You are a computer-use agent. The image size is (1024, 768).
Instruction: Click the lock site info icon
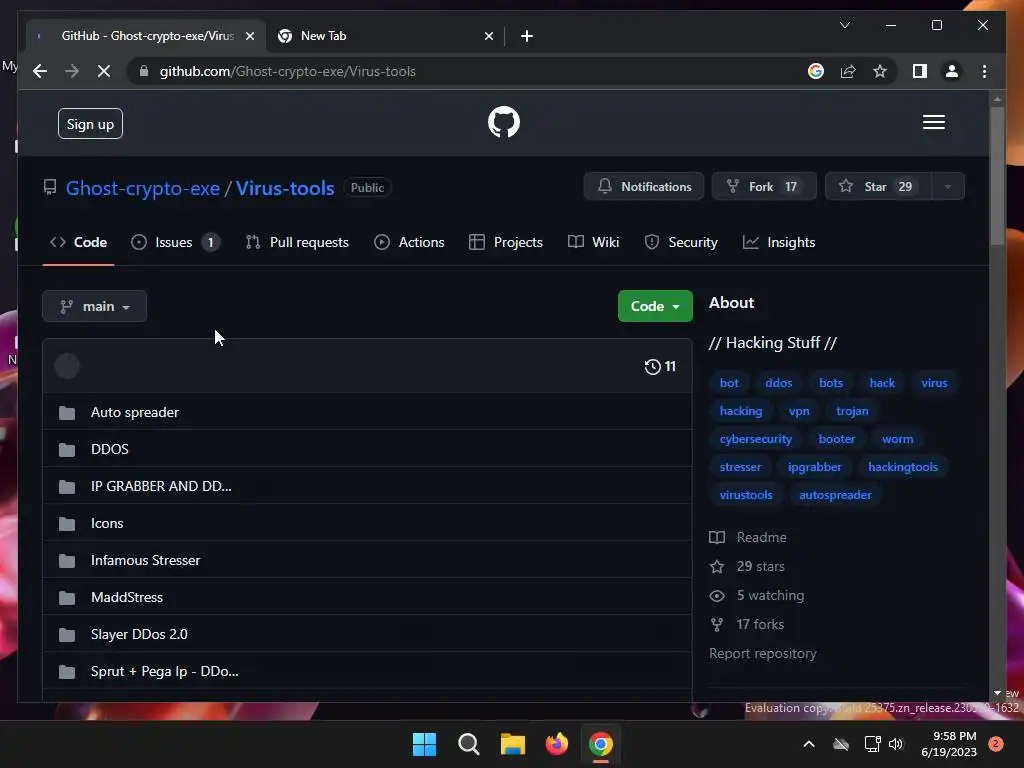[x=144, y=71]
